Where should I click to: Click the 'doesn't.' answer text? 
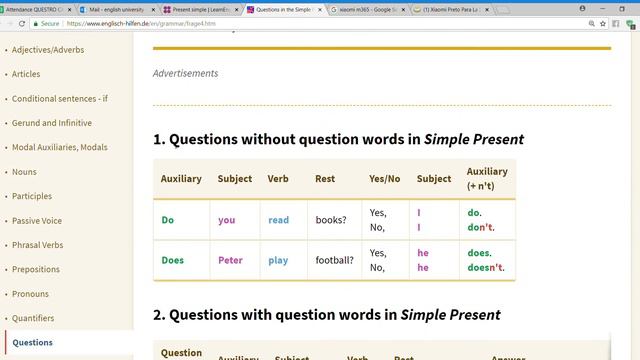click(486, 268)
